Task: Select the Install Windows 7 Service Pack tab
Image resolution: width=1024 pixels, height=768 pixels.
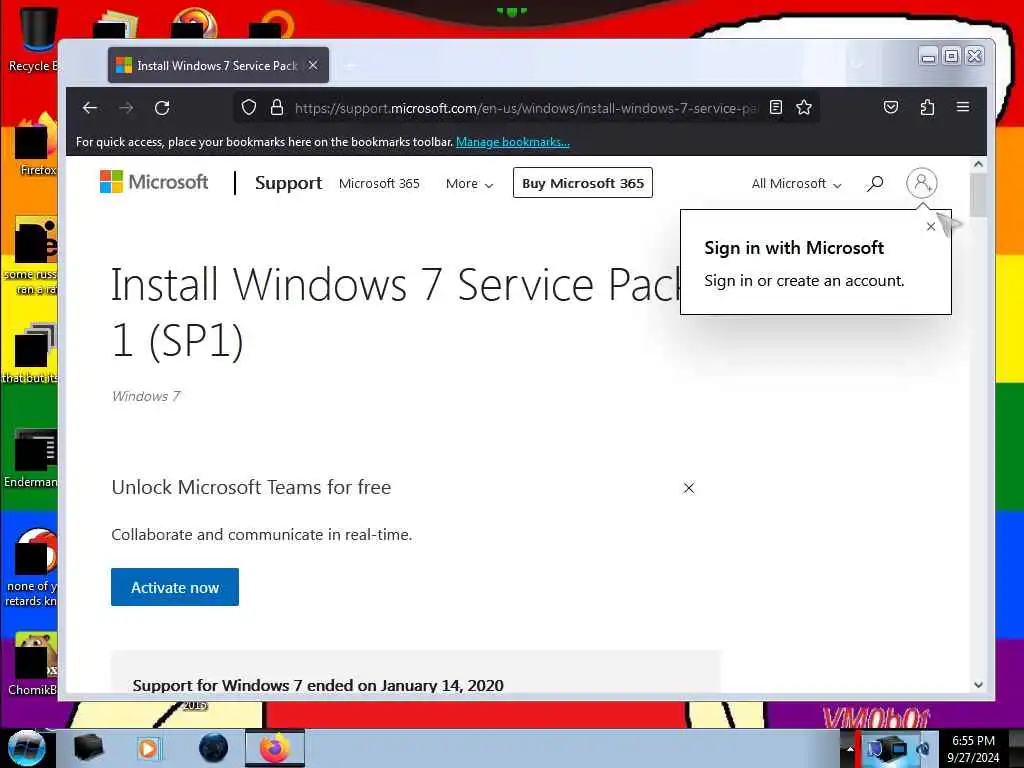Action: pos(218,65)
